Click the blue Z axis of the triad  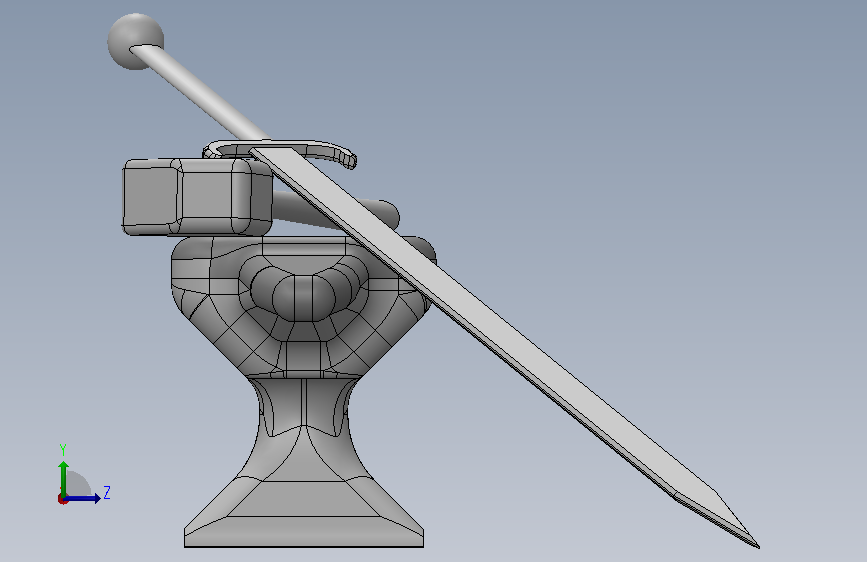click(x=83, y=498)
